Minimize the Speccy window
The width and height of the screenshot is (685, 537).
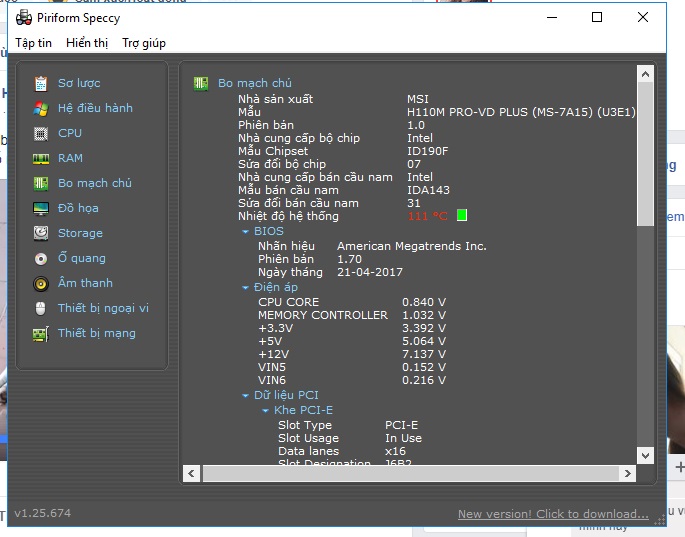coord(552,17)
